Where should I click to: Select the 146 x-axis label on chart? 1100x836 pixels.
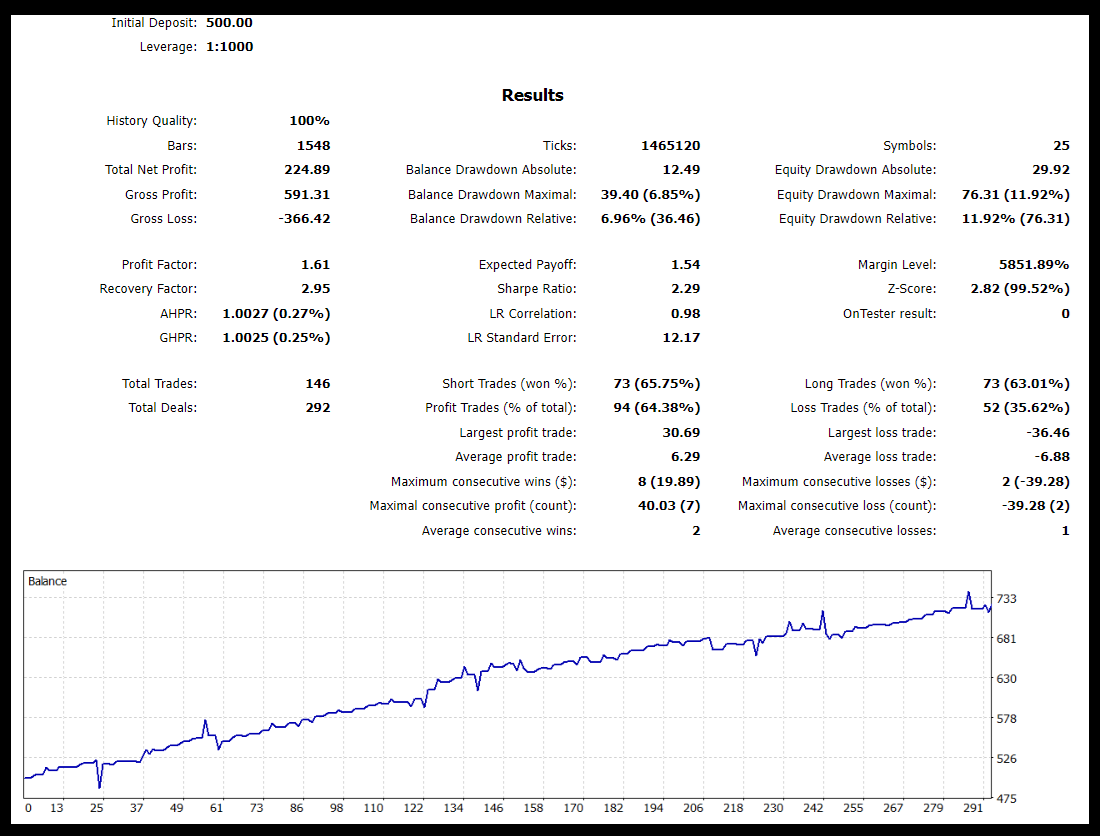(x=493, y=809)
